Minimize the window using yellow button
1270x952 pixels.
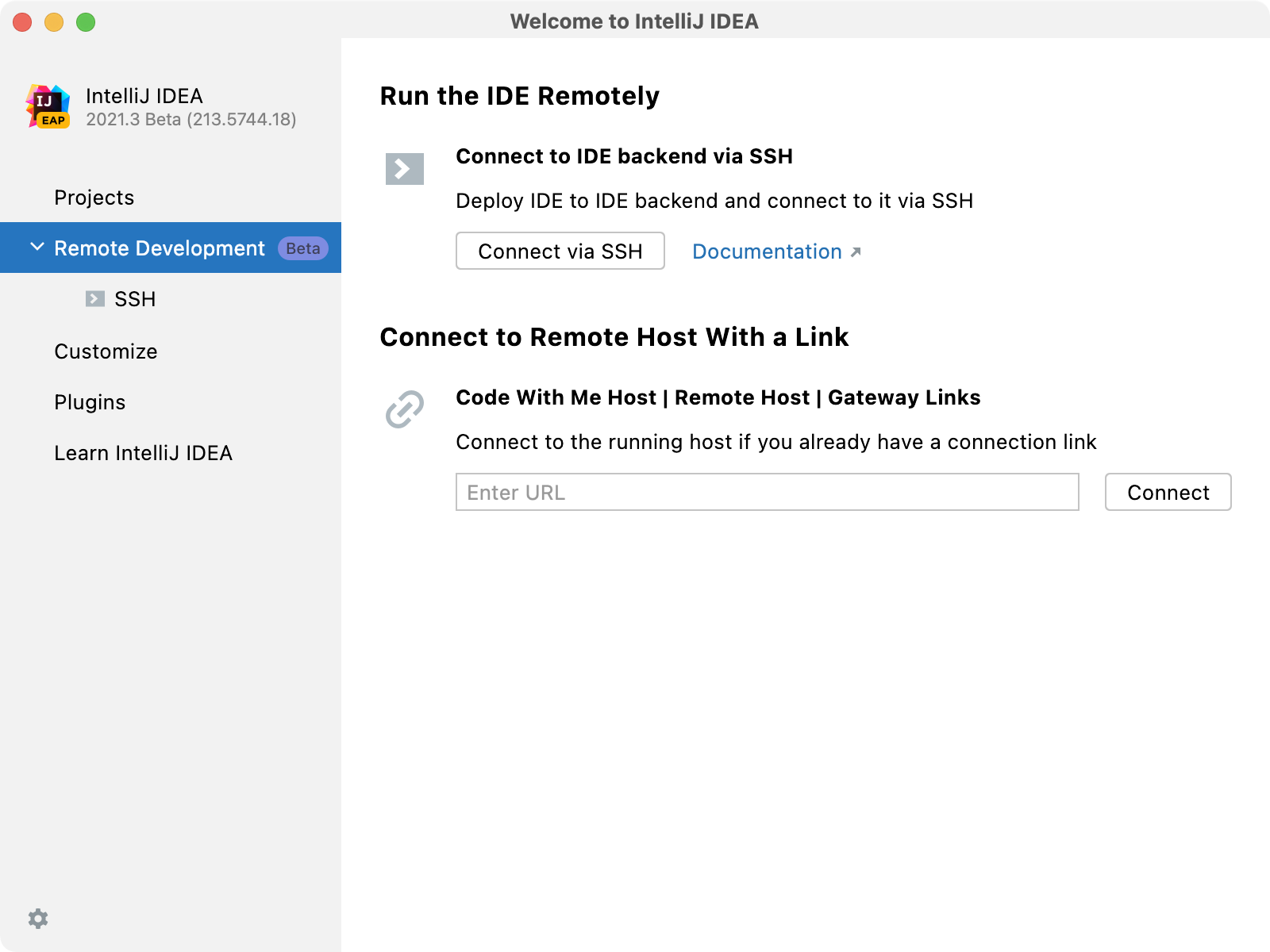54,22
